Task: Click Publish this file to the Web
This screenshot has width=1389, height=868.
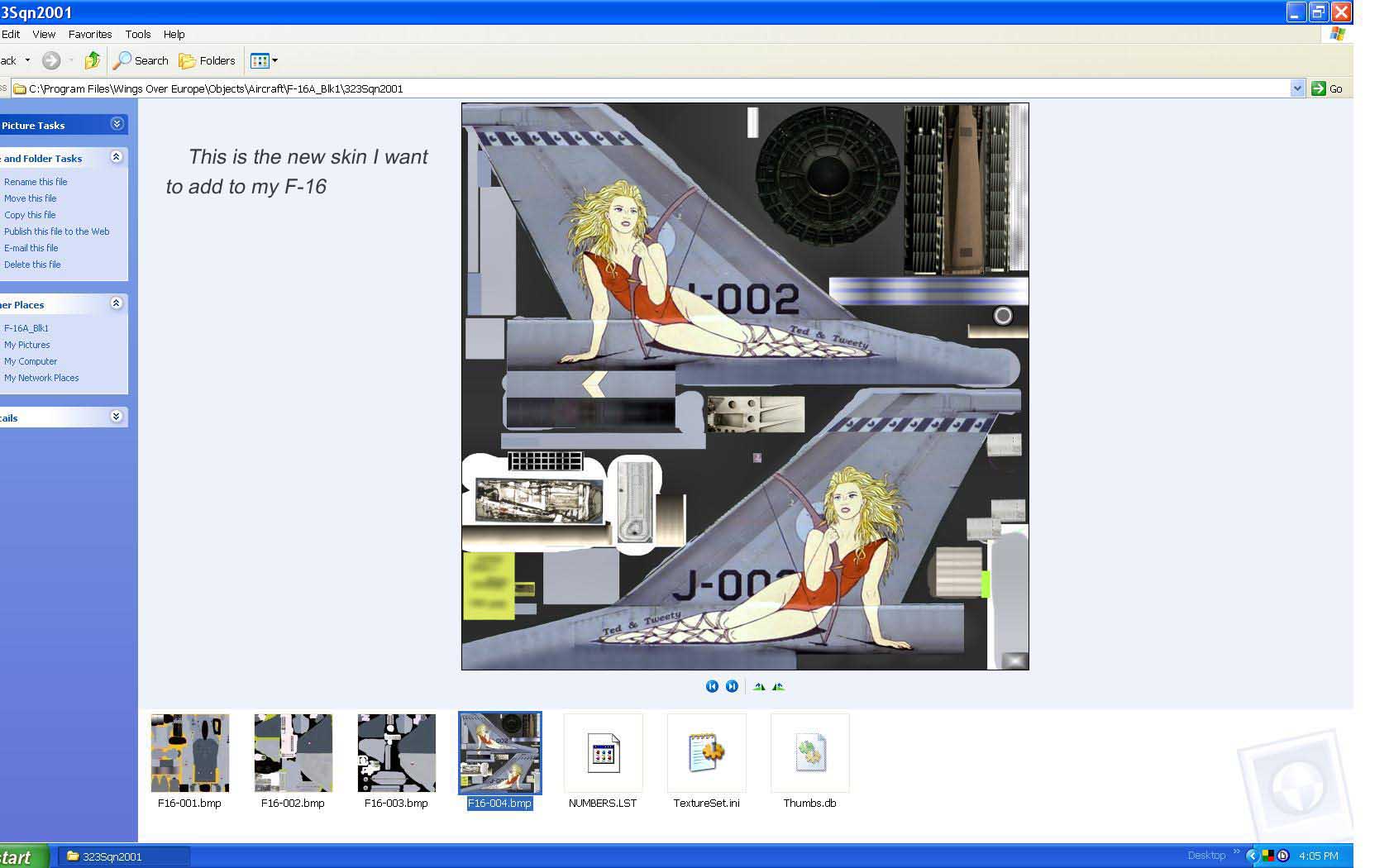Action: (x=57, y=231)
